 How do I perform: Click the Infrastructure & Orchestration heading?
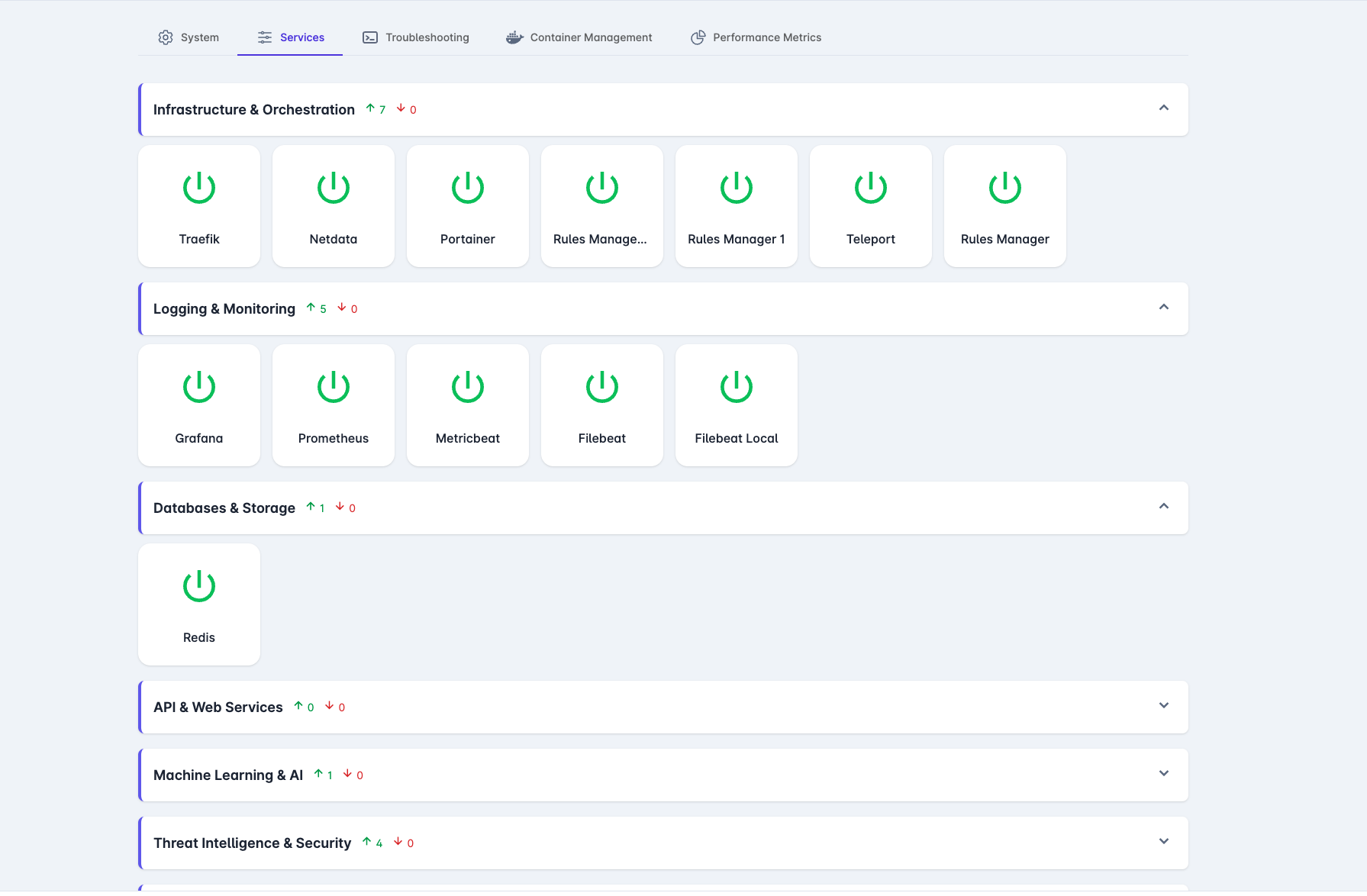[x=254, y=110]
